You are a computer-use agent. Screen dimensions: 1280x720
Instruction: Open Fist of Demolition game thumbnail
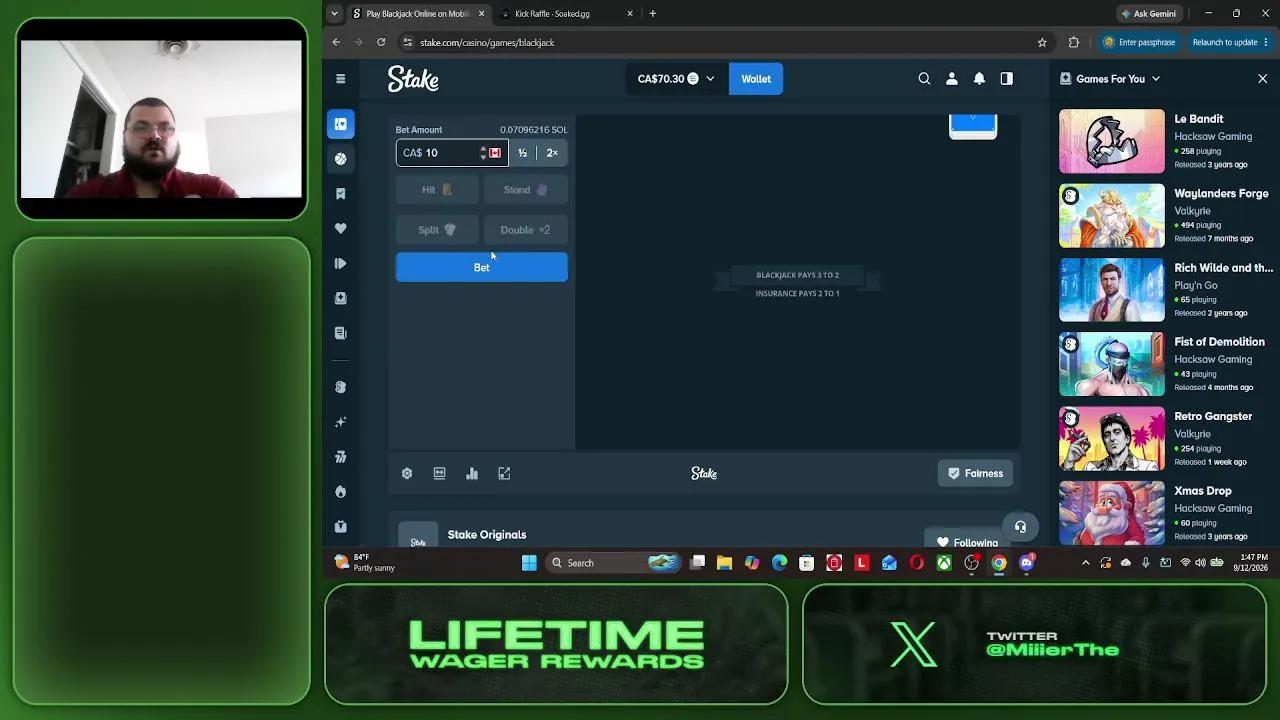[x=1112, y=364]
